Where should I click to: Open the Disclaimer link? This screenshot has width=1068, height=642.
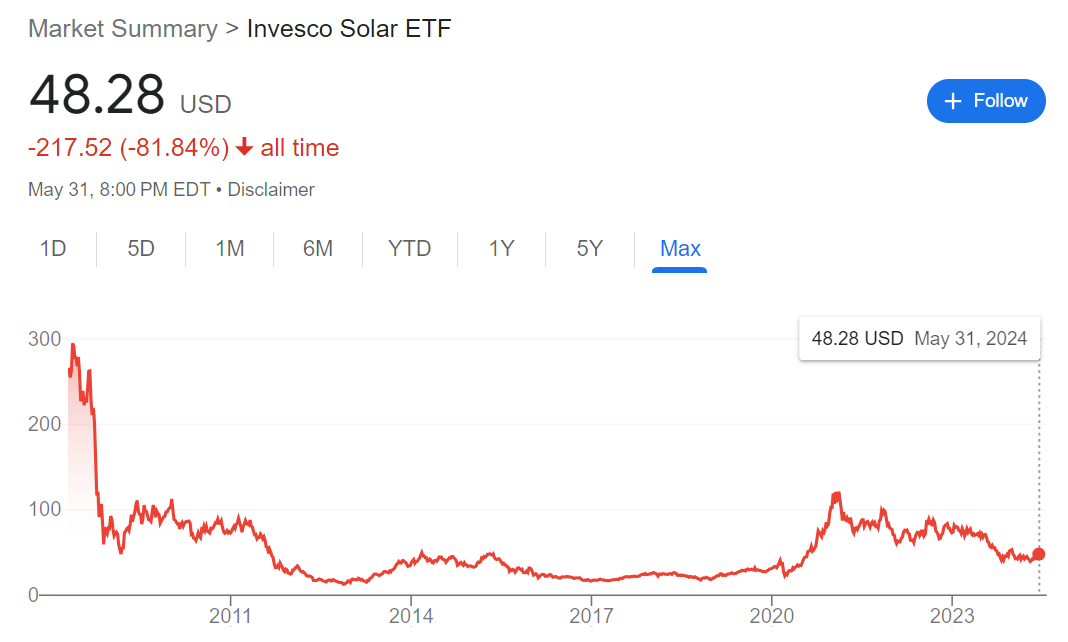[271, 189]
